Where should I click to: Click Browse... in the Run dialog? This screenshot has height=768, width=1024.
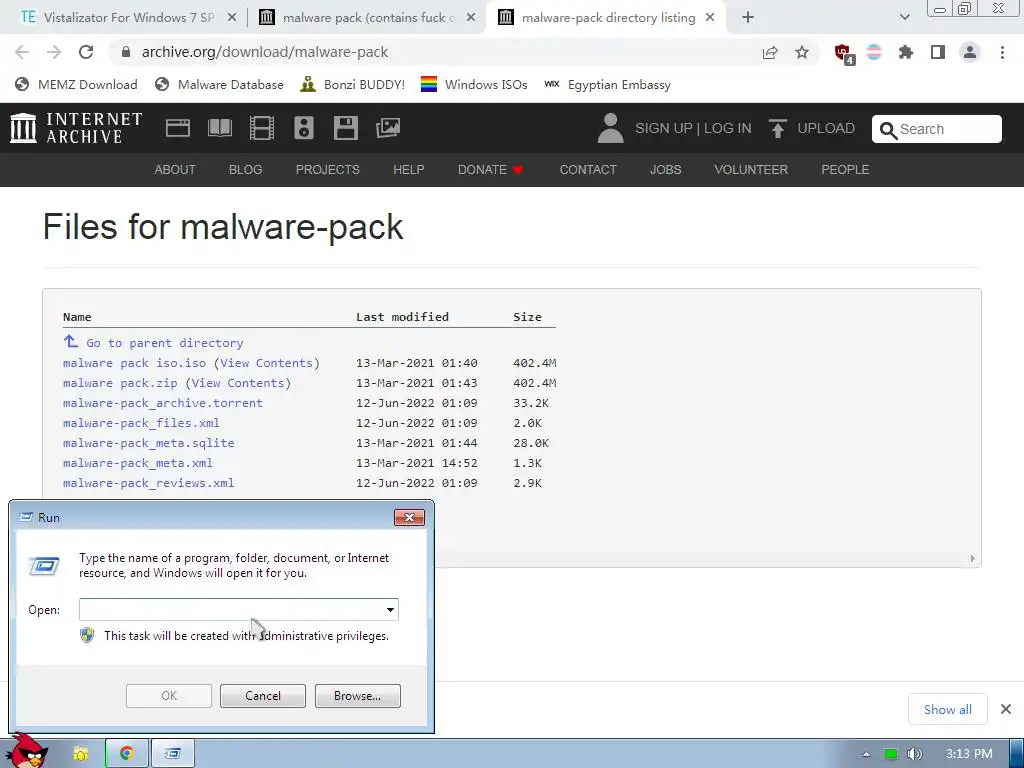tap(357, 696)
